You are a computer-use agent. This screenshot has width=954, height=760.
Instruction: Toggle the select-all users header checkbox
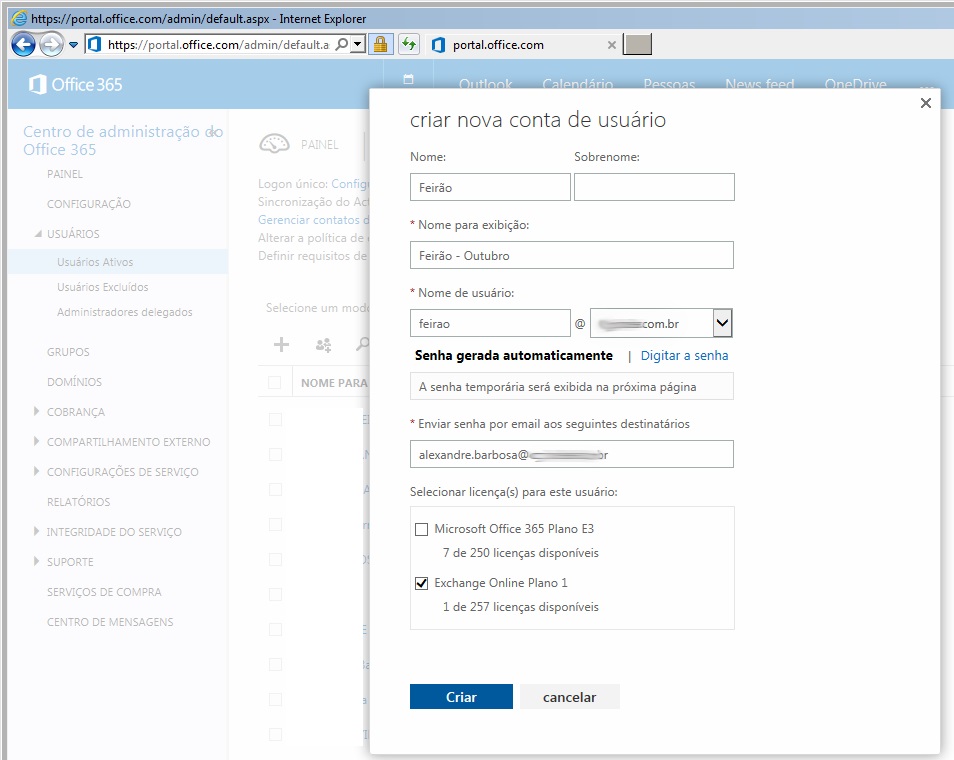tap(274, 383)
